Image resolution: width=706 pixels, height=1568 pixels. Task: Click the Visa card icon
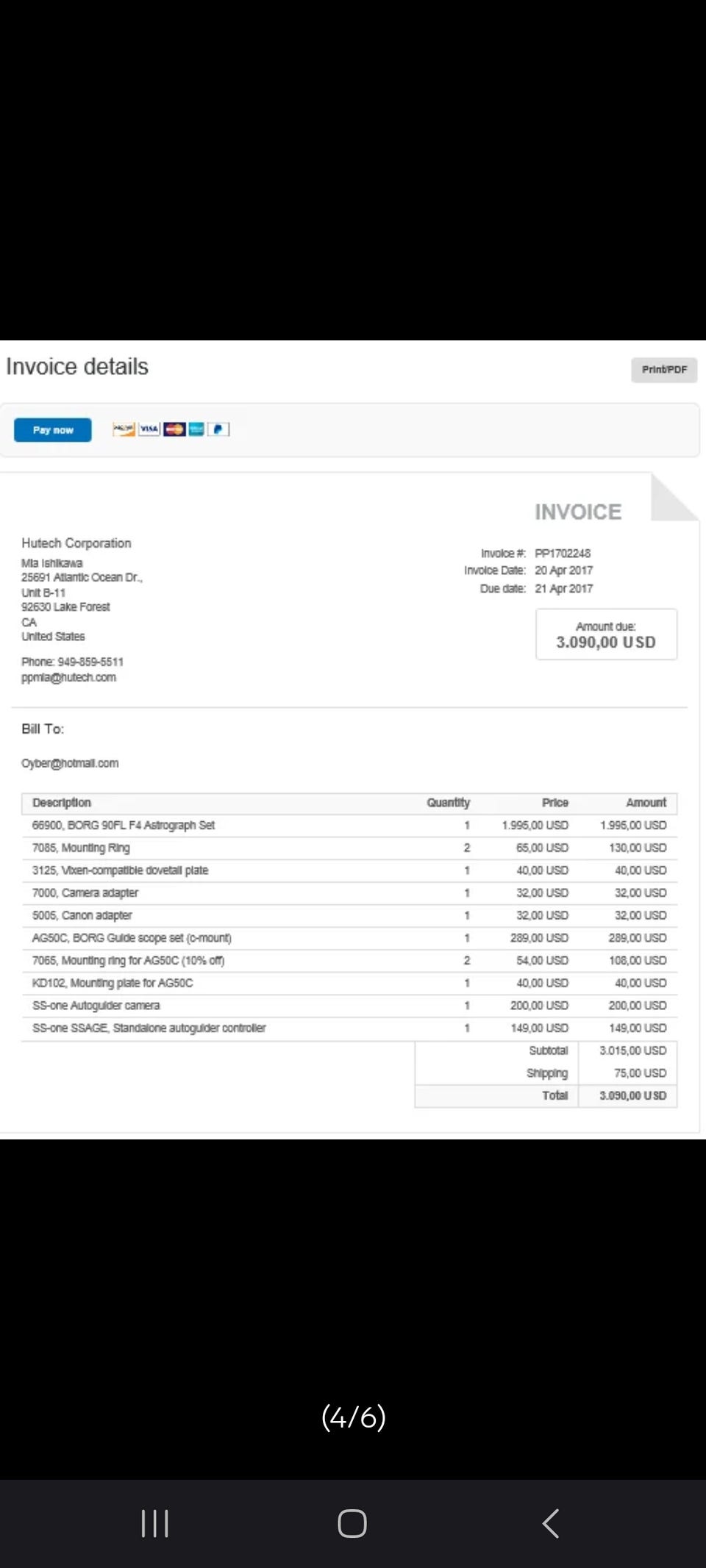(149, 429)
